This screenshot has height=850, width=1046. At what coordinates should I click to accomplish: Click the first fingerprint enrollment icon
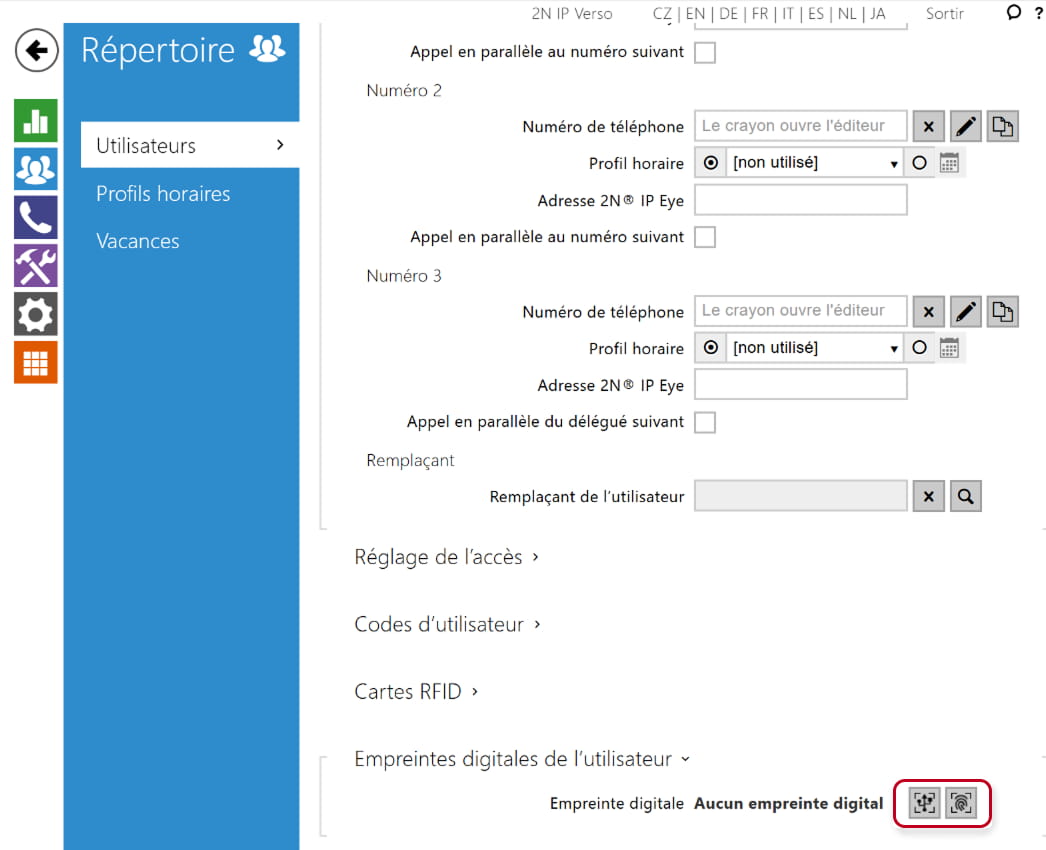(x=925, y=803)
